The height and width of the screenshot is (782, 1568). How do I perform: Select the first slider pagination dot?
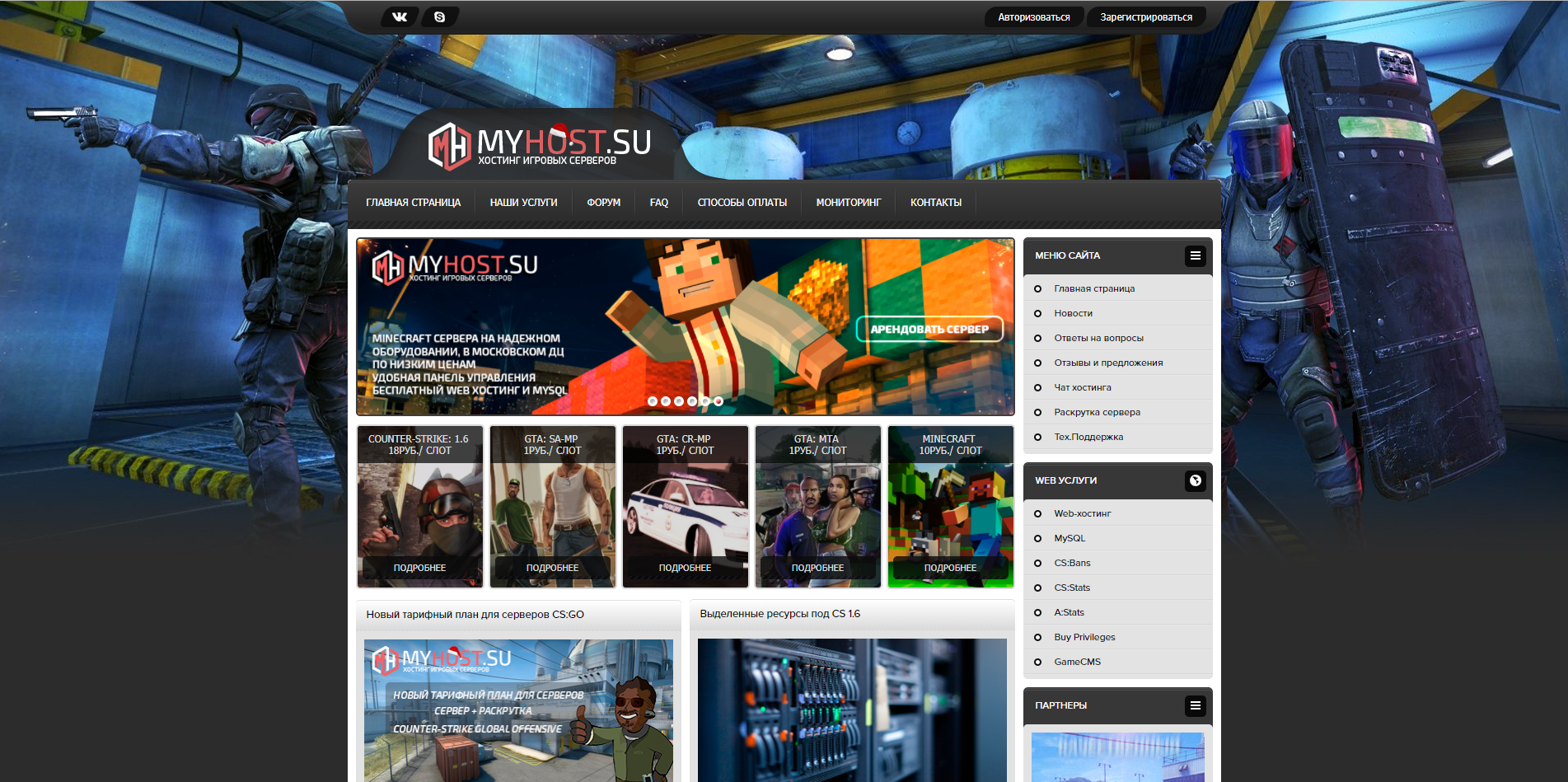coord(653,401)
